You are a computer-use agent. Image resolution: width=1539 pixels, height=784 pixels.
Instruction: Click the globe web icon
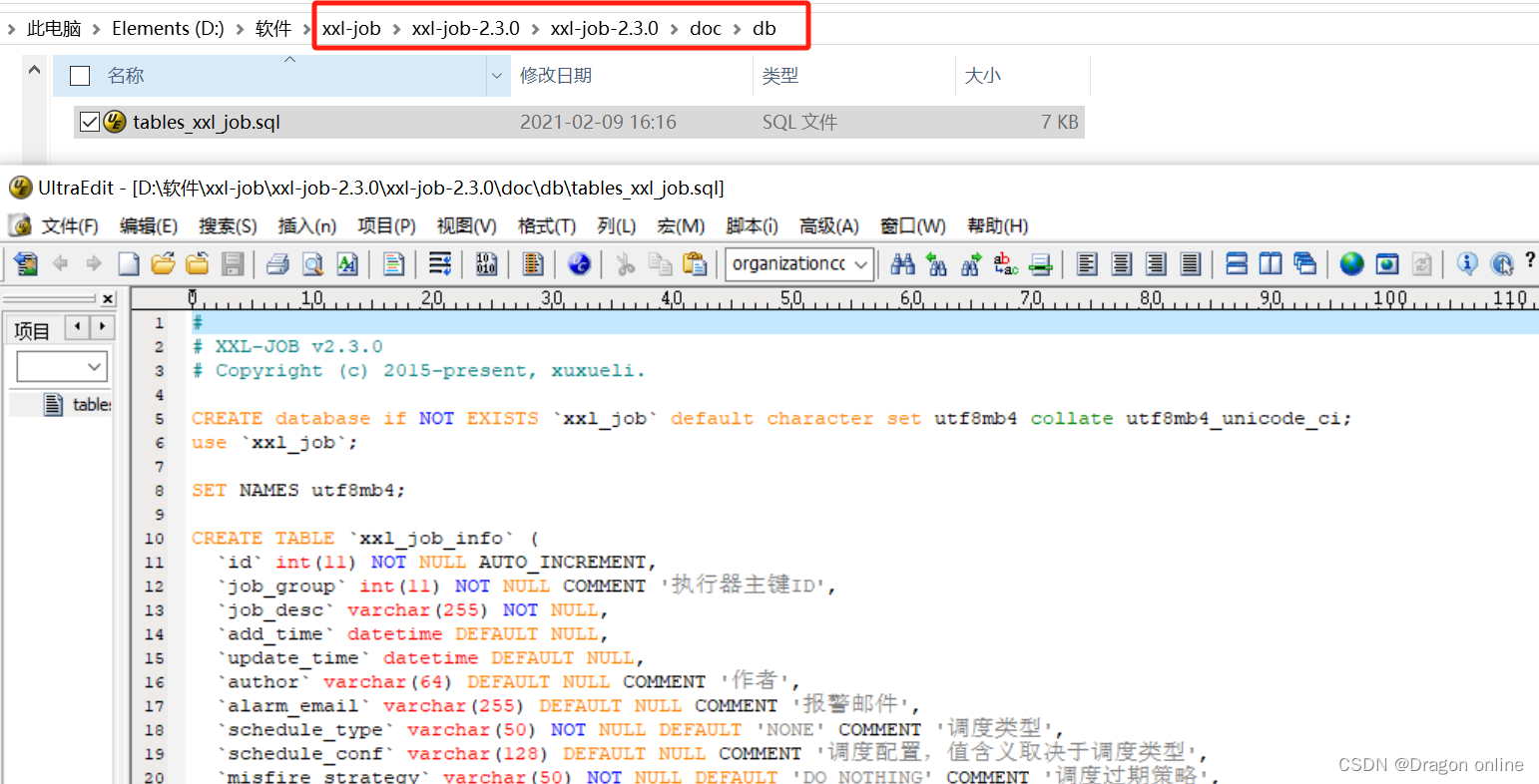[x=1351, y=263]
